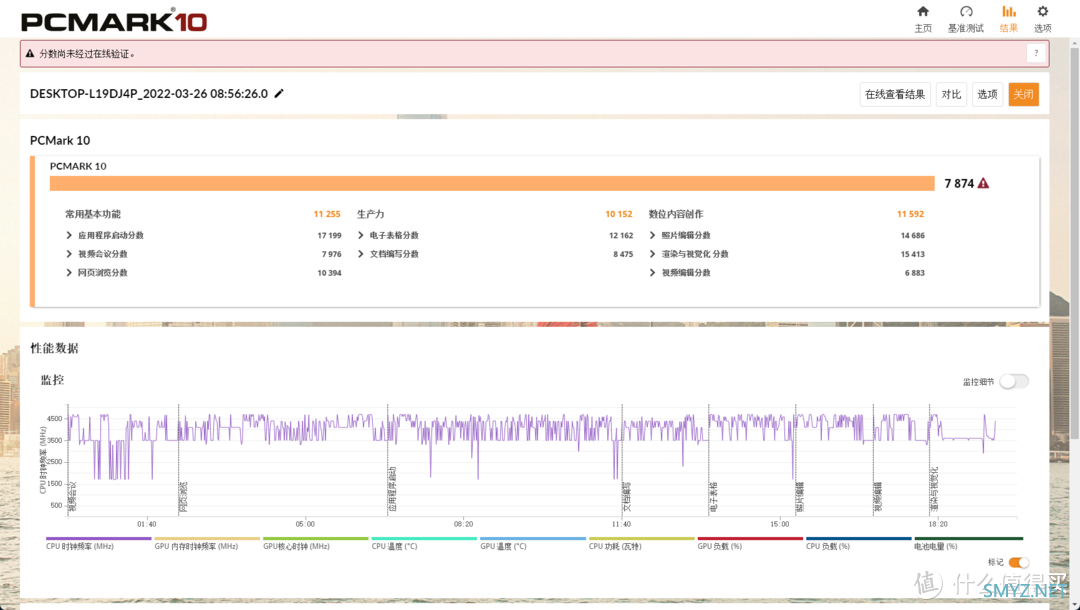This screenshot has height=610, width=1080.
Task: Expand 视频编辑分数 row
Action: (653, 273)
